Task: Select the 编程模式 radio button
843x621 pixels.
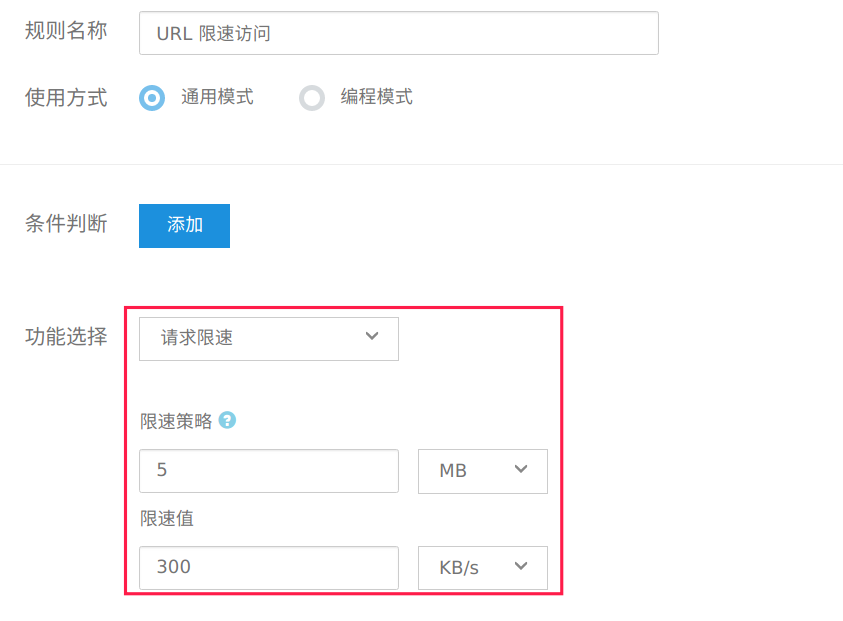Action: [312, 98]
